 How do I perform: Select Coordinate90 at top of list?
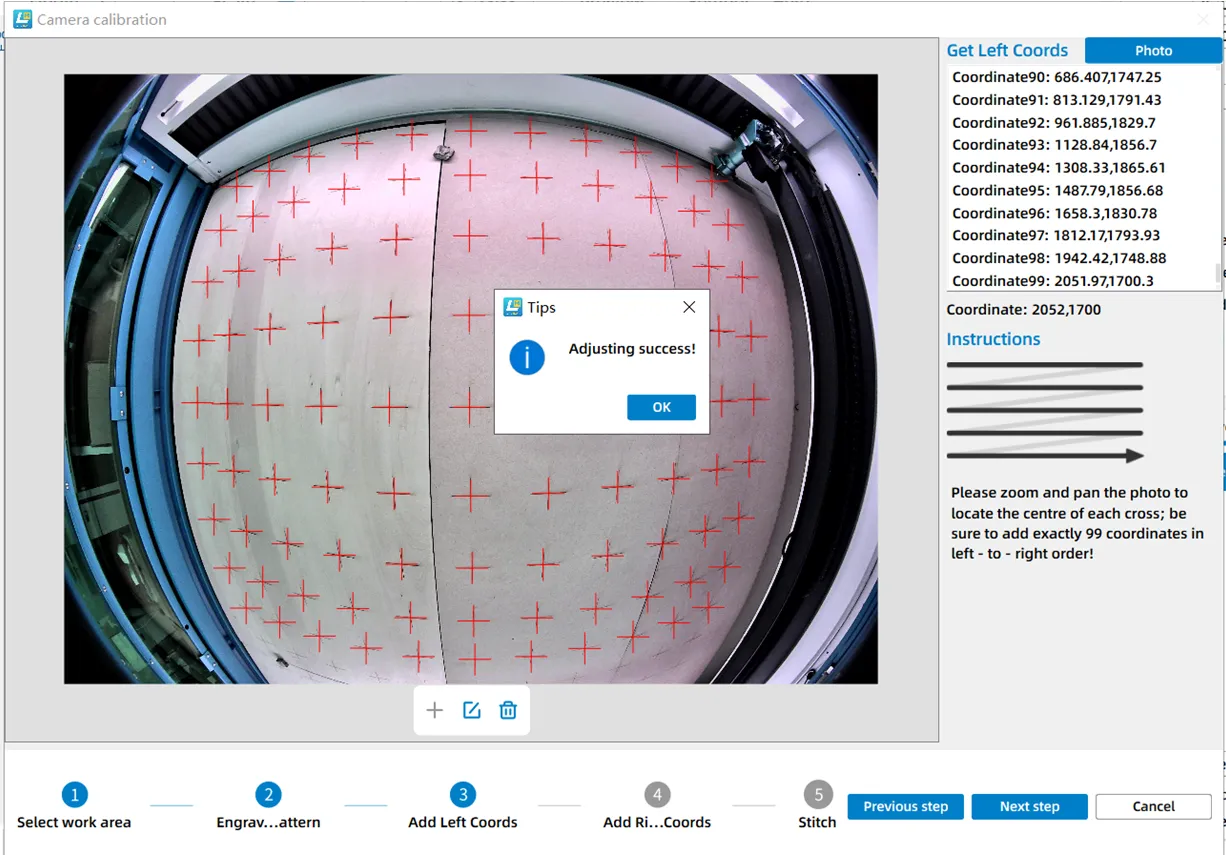(x=1056, y=77)
